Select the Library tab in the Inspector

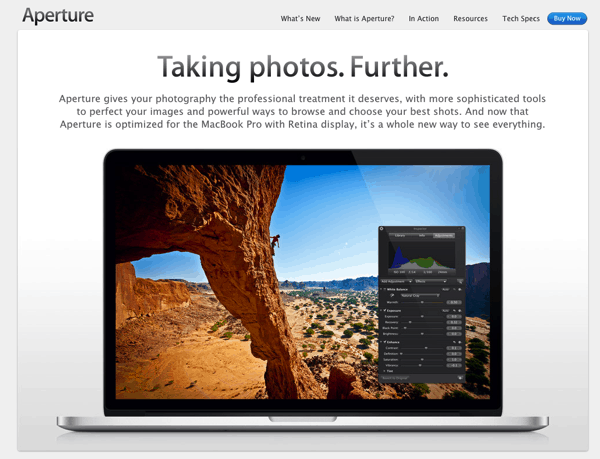click(x=398, y=236)
